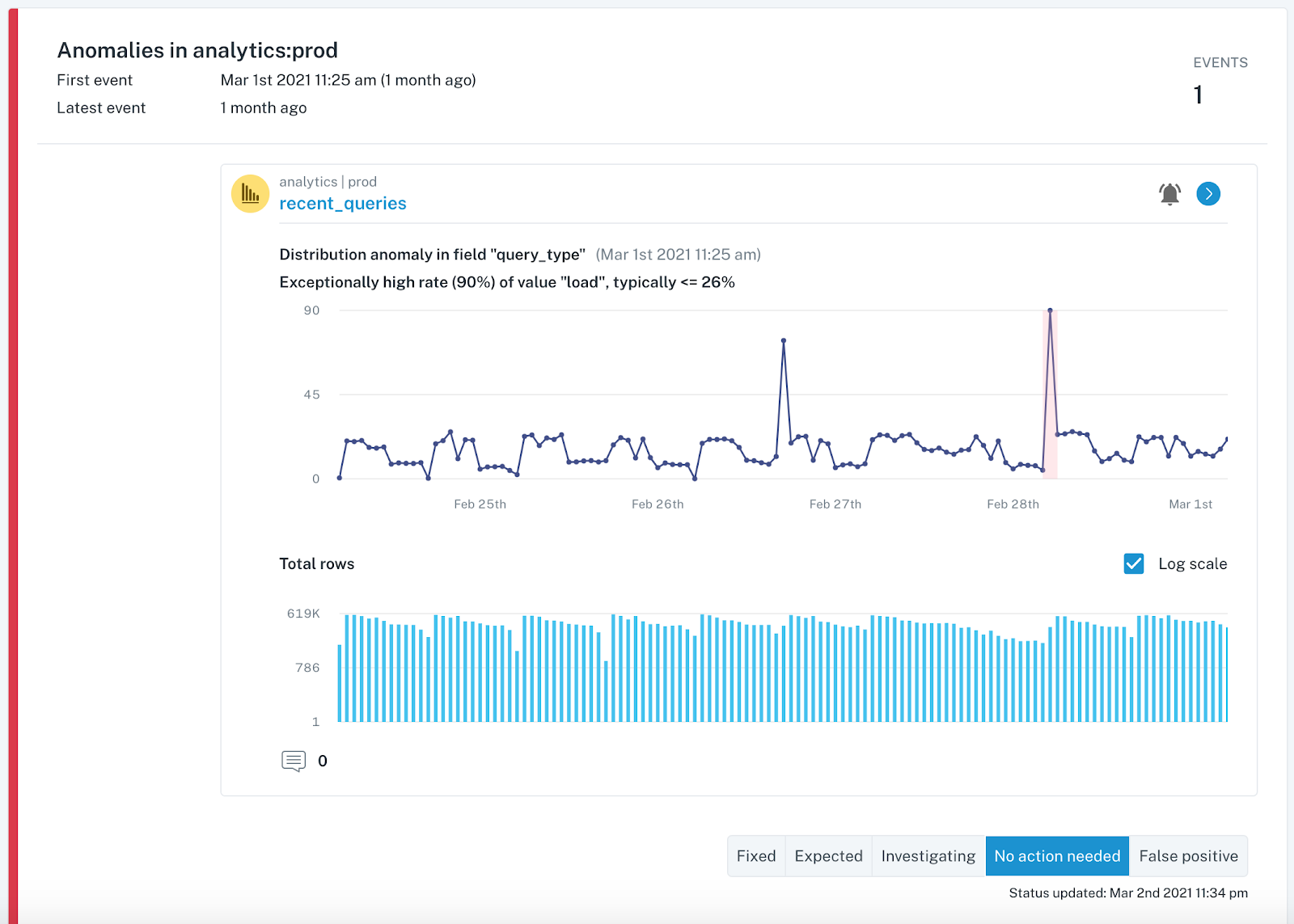
Task: Select the No action needed status
Action: (x=1057, y=856)
